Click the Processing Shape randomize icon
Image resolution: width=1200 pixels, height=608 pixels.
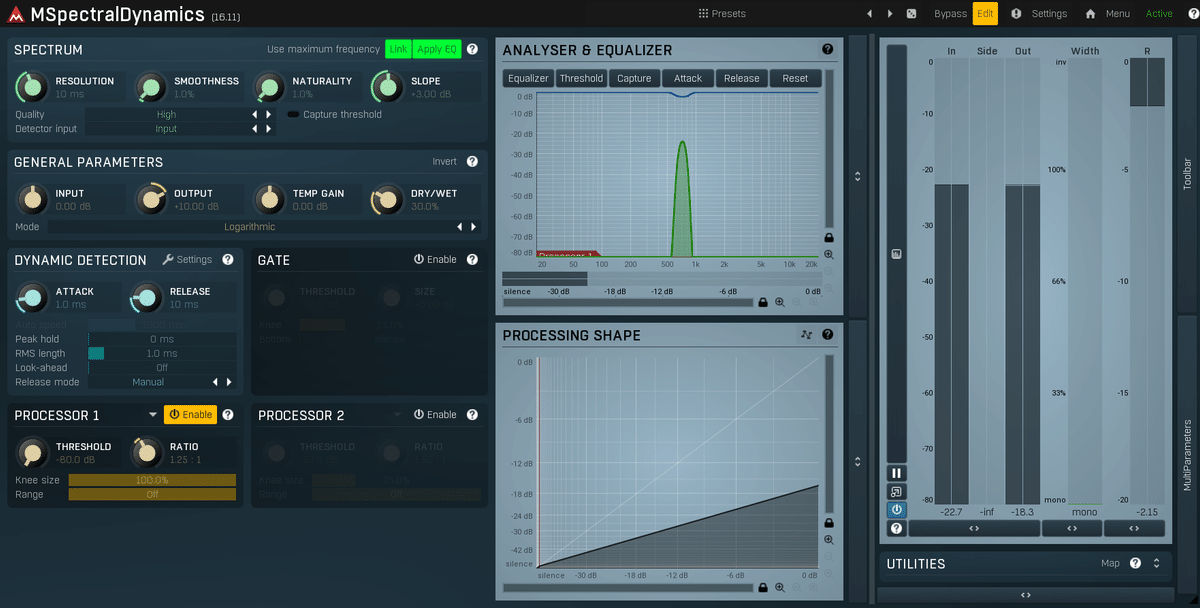807,335
